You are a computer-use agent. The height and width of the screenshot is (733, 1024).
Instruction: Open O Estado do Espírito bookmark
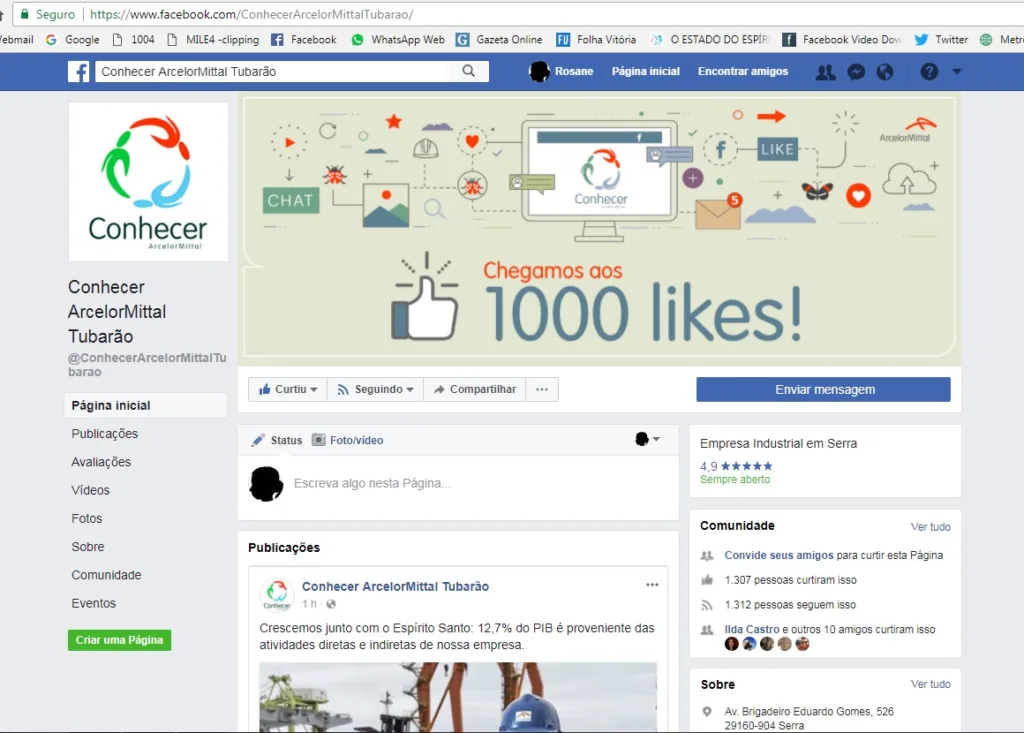coord(710,40)
